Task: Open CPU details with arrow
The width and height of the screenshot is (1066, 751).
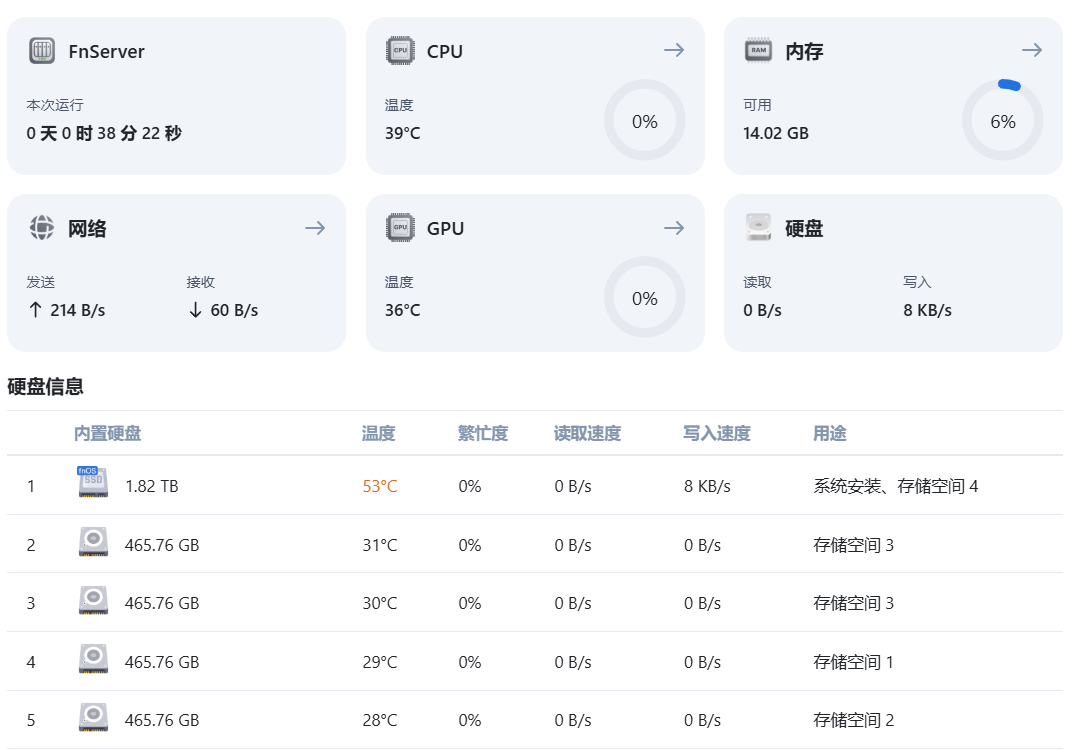Action: click(x=674, y=50)
